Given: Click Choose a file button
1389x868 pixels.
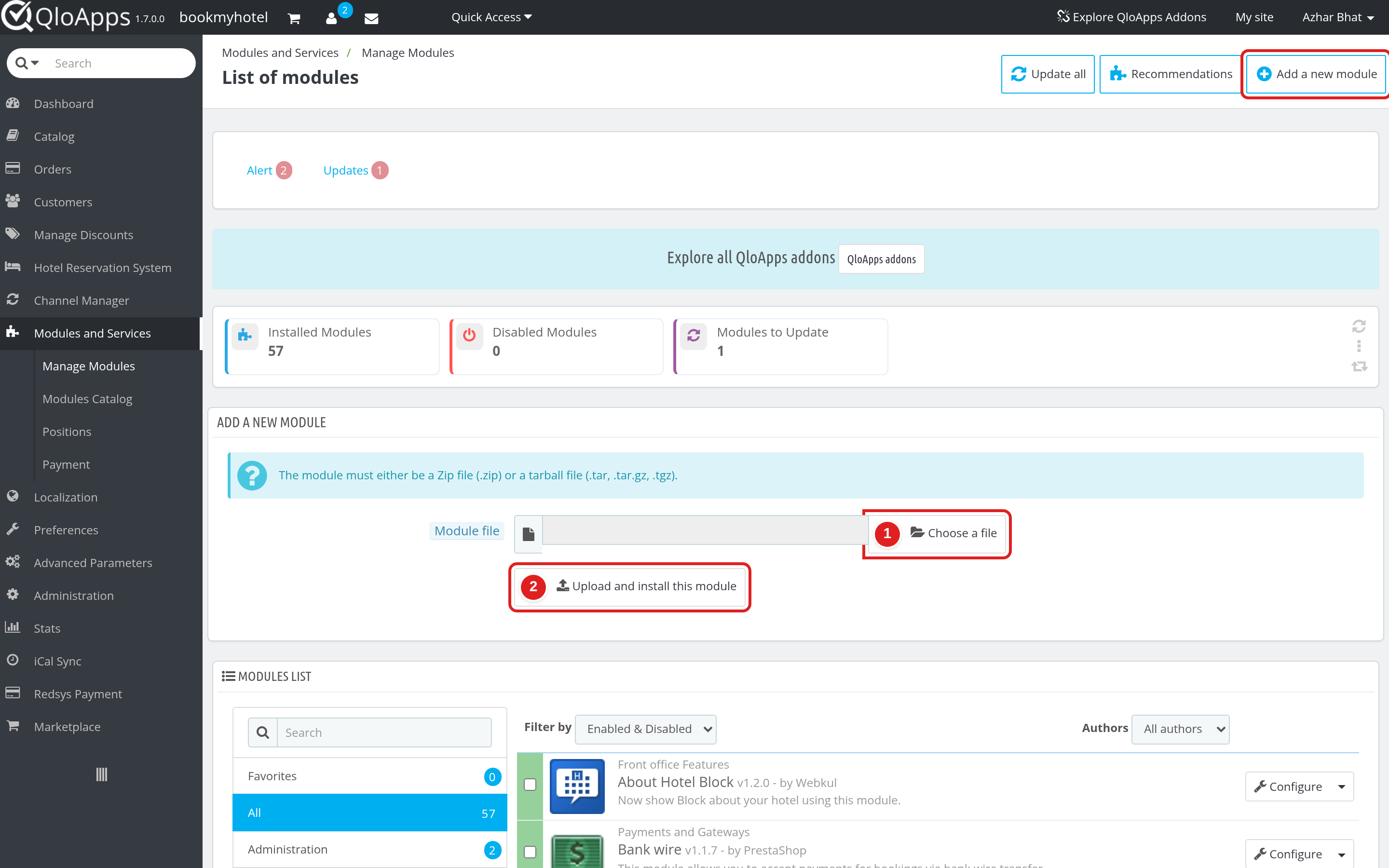Looking at the screenshot, I should [937, 533].
